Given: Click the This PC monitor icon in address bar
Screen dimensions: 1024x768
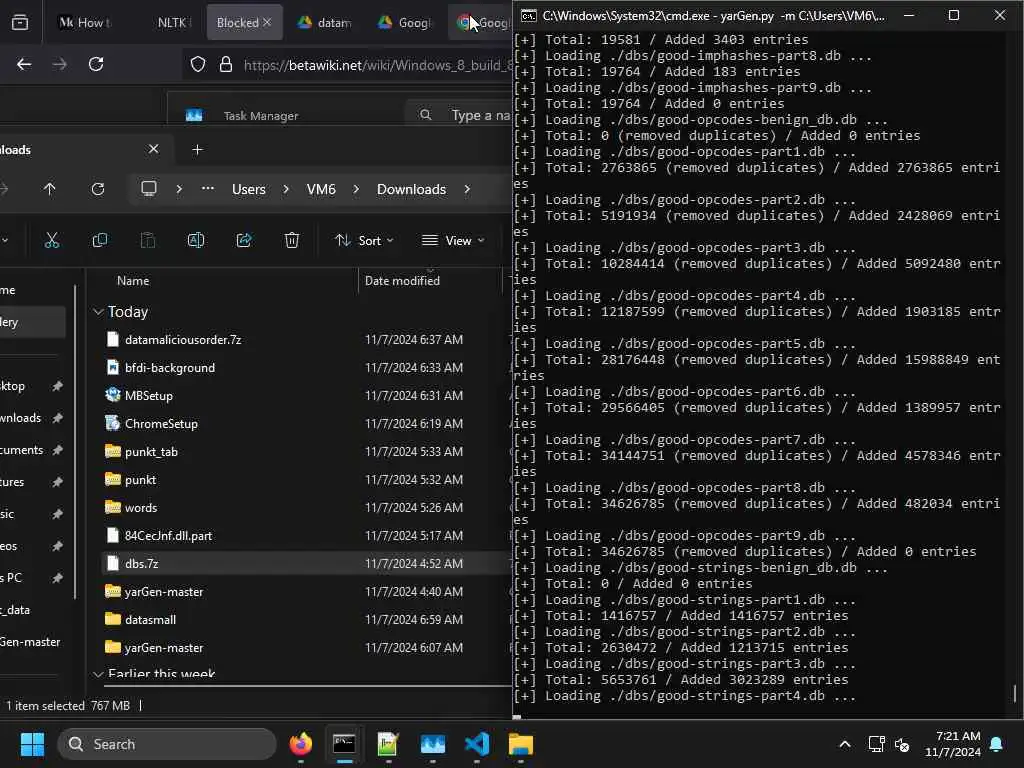Looking at the screenshot, I should (x=149, y=189).
